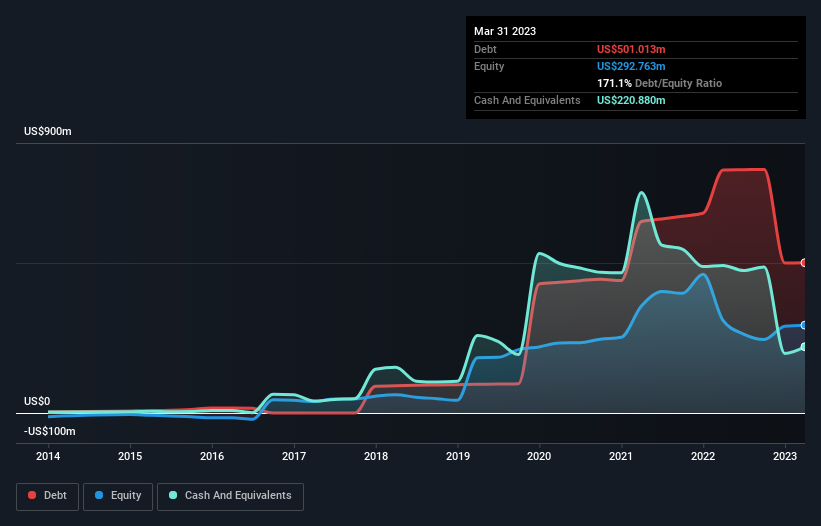Click the US$0 y-axis label
The width and height of the screenshot is (821, 526).
(37, 401)
